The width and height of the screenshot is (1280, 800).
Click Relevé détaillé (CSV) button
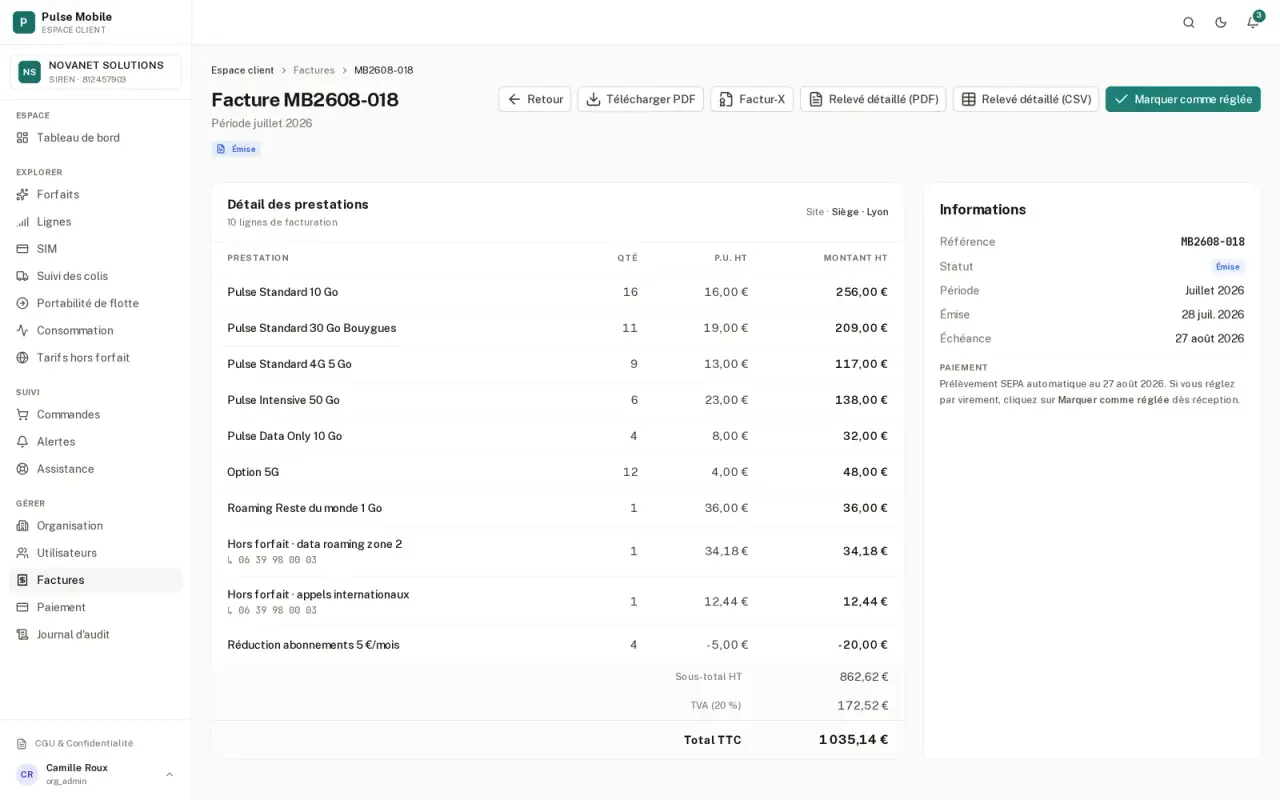(1026, 99)
